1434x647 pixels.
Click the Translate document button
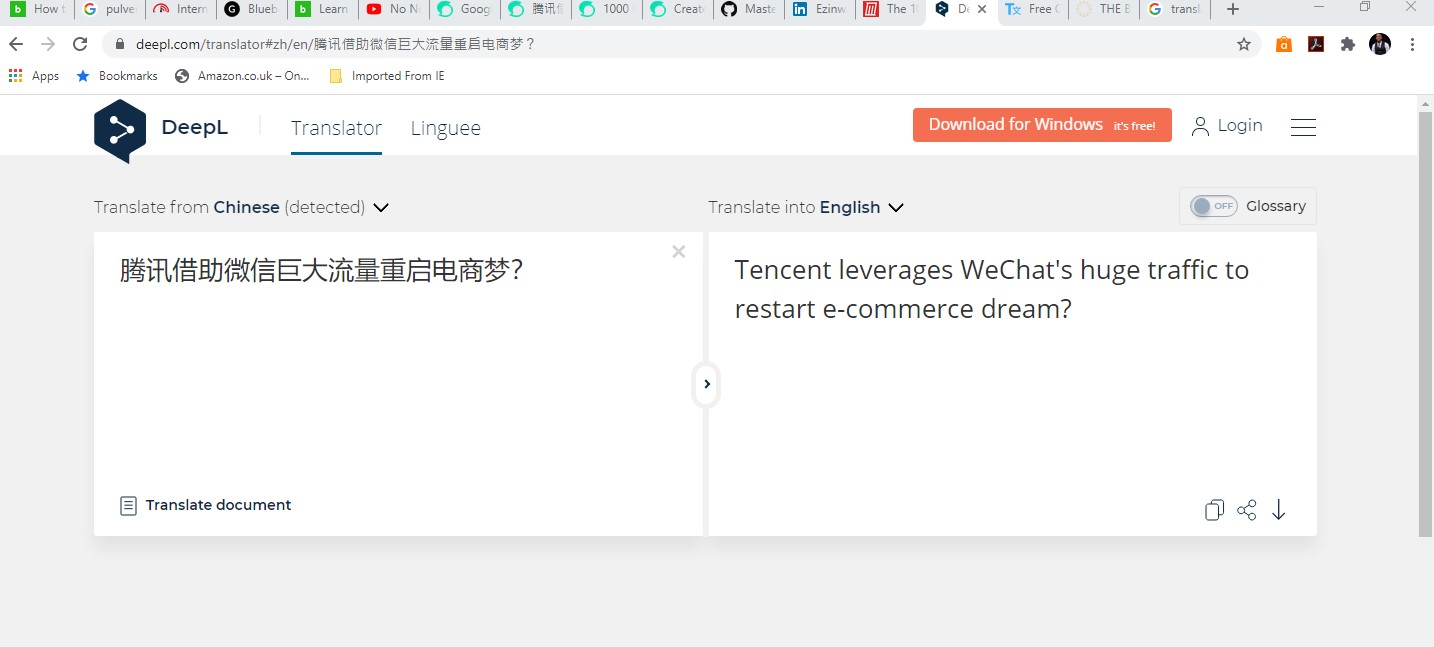pos(206,505)
